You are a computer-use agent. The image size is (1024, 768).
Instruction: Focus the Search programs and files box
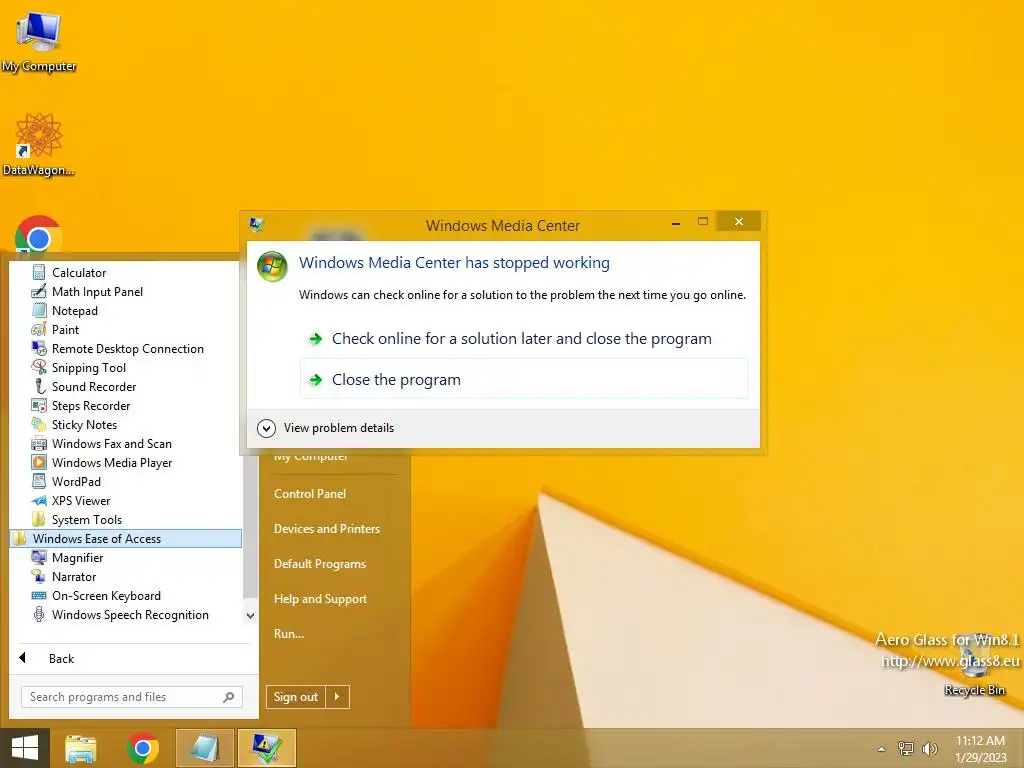[x=132, y=697]
